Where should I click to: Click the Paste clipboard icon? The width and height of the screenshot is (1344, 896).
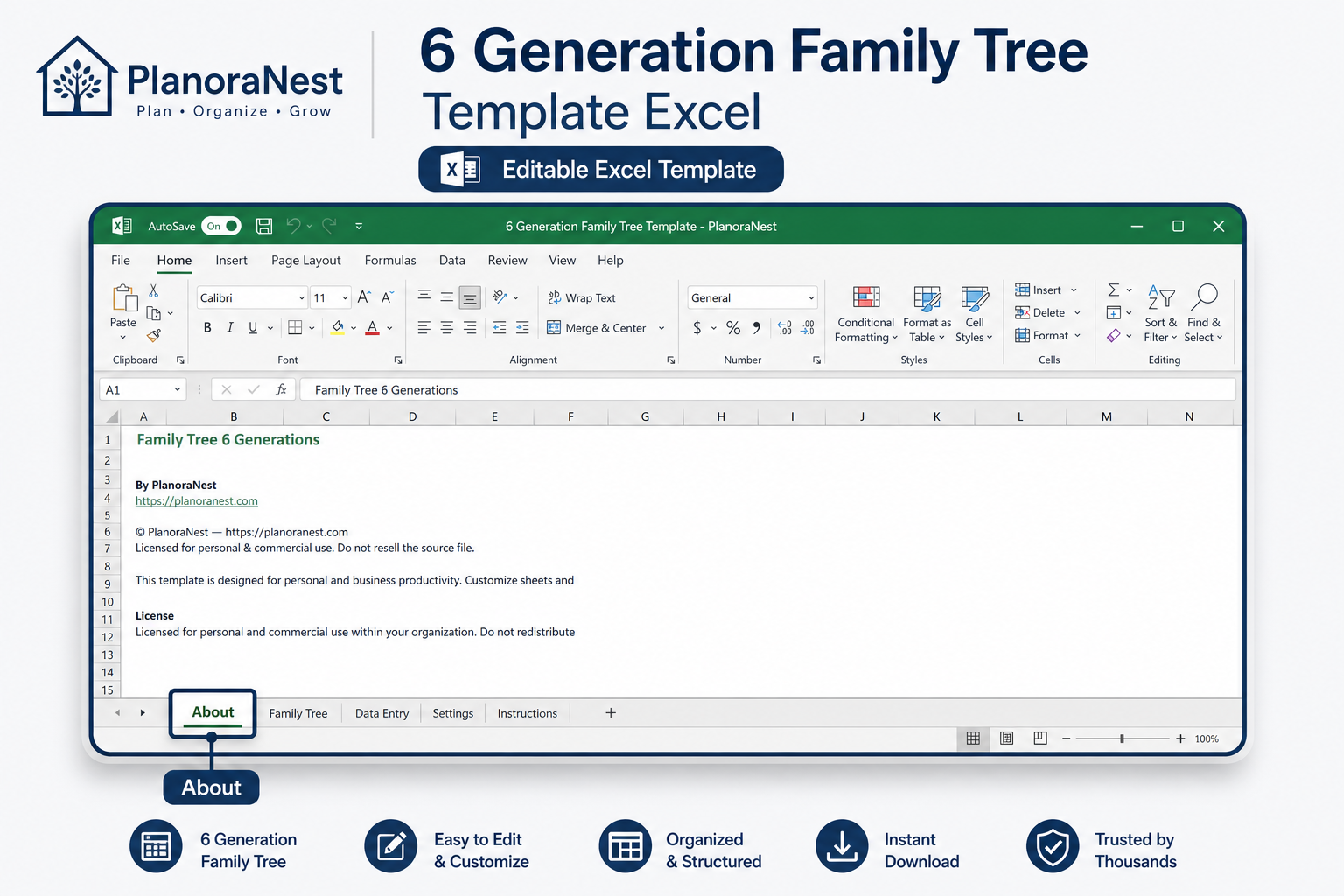[124, 298]
